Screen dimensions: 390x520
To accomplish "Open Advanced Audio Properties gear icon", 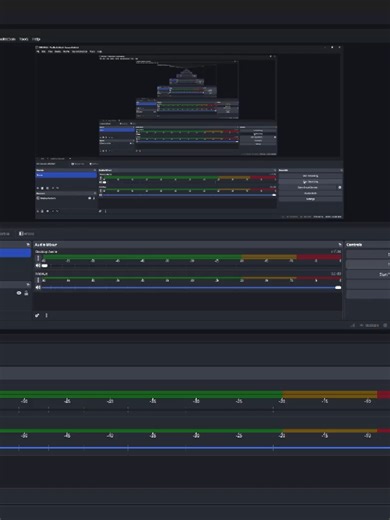I will pyautogui.click(x=37, y=315).
